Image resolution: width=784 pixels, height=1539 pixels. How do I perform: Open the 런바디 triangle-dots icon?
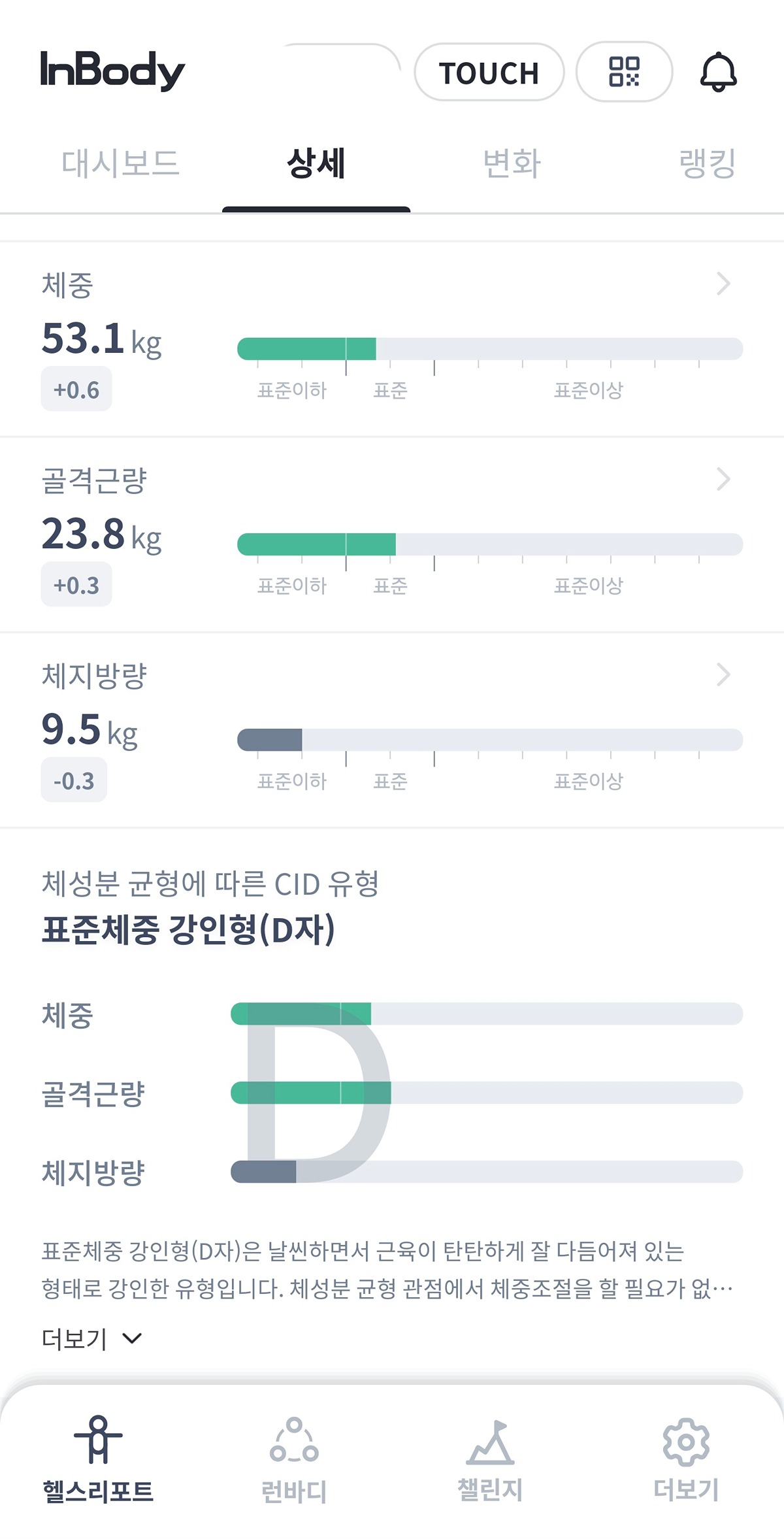tap(294, 1440)
